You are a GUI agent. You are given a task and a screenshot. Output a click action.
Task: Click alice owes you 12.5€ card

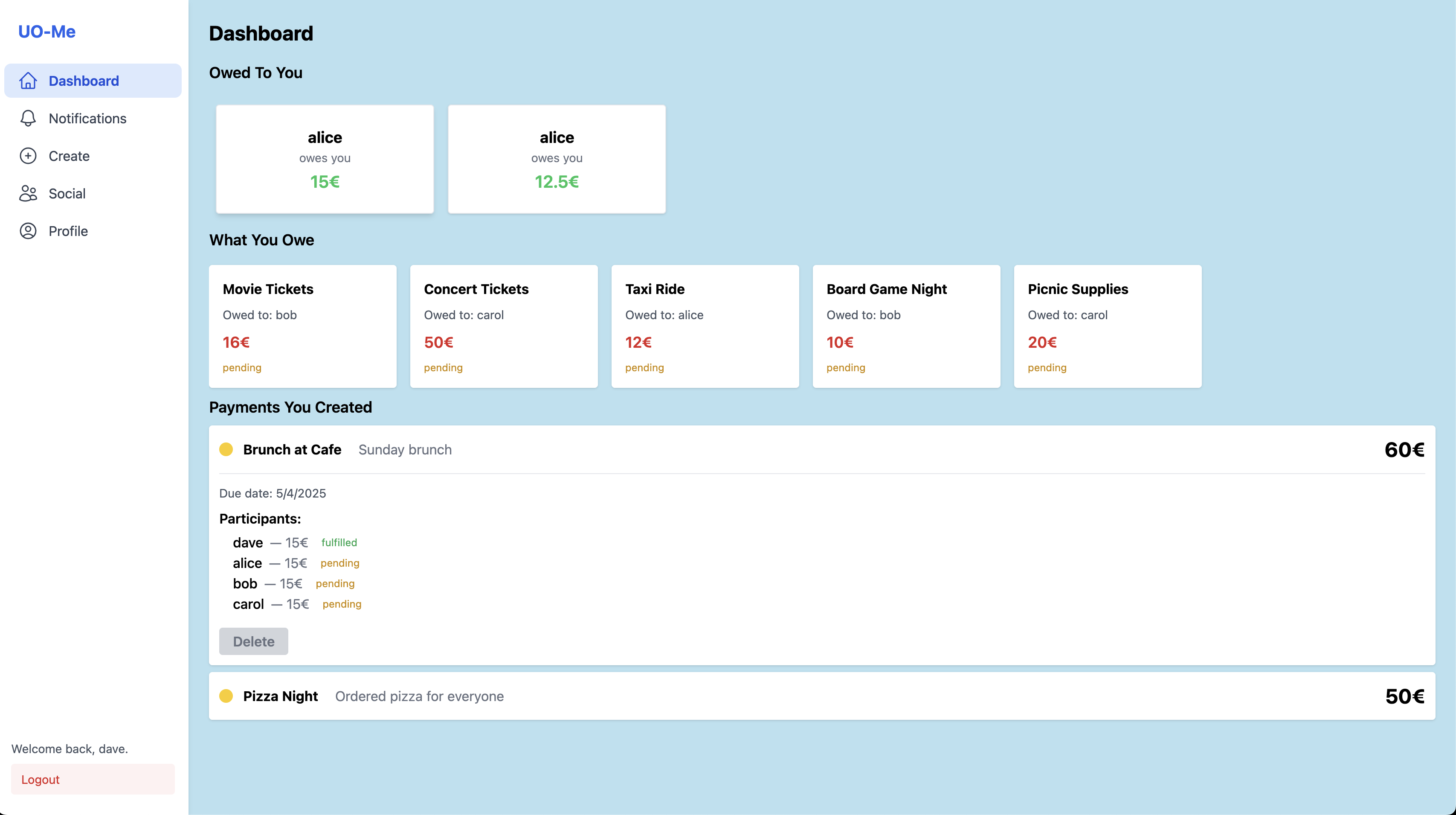tap(556, 159)
